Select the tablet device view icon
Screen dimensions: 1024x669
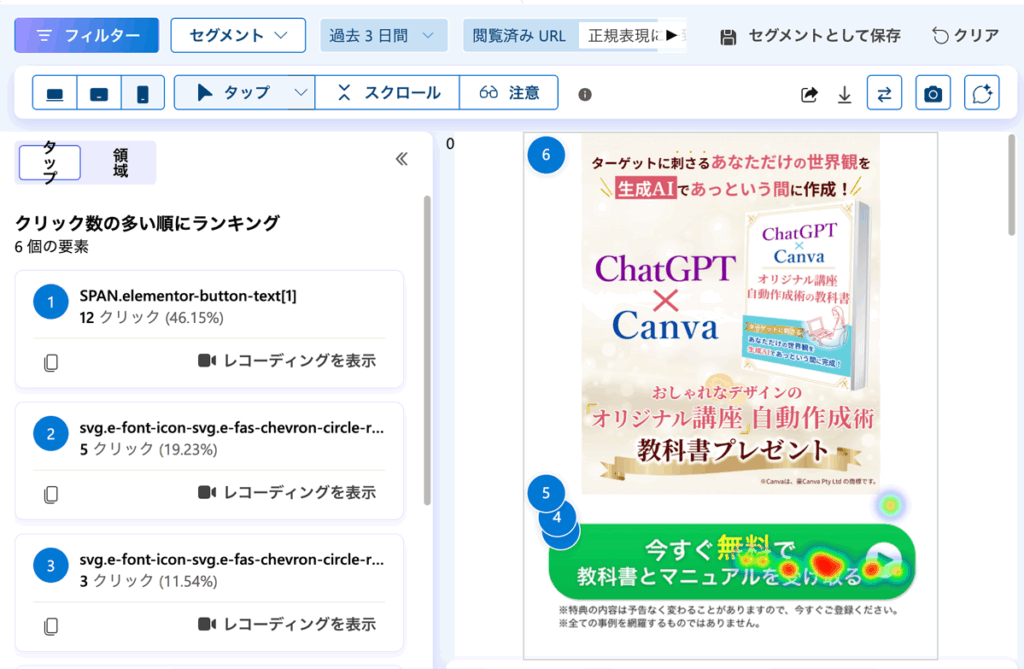99,93
